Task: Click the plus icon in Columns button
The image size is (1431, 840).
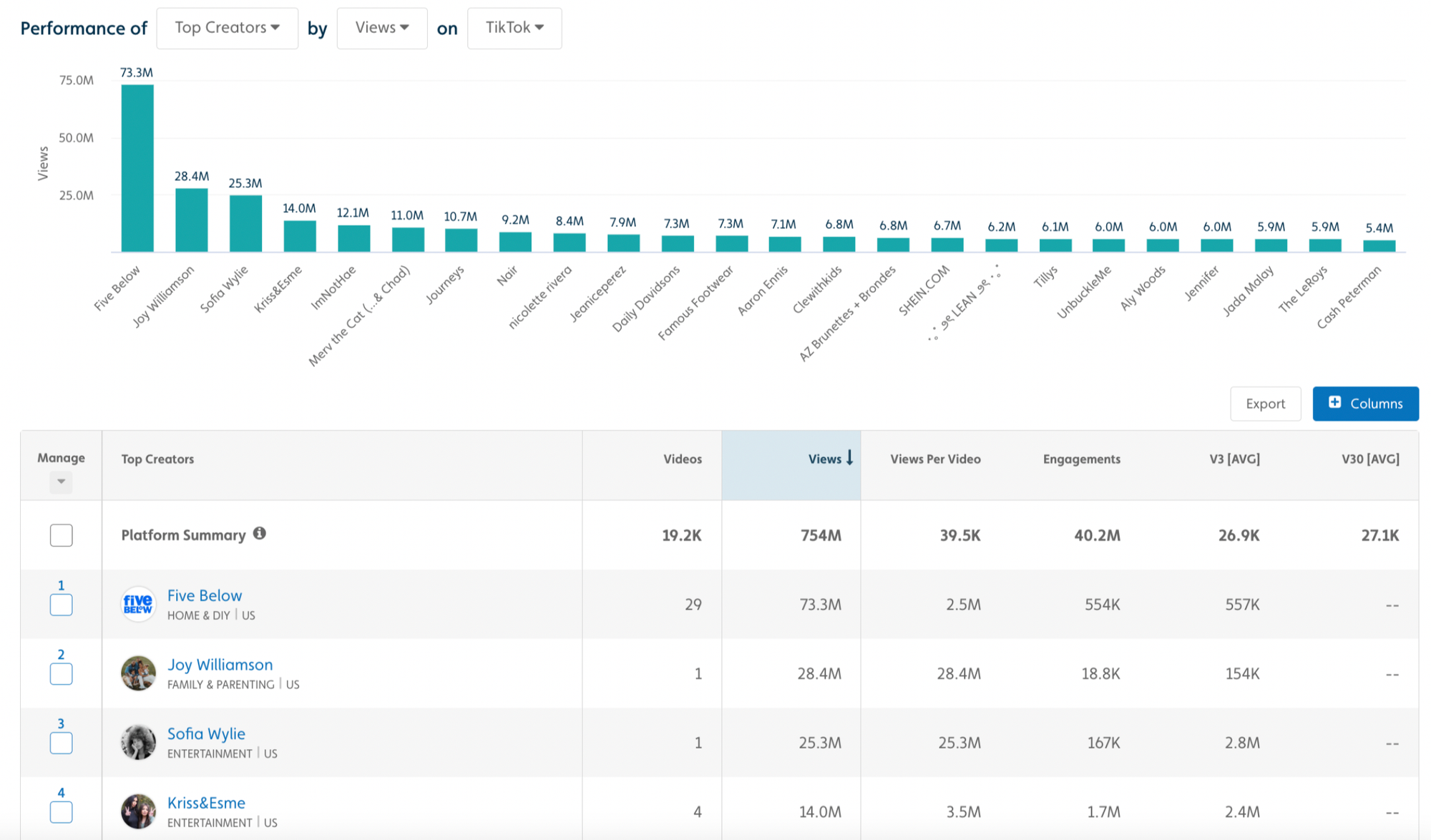Action: (1334, 402)
